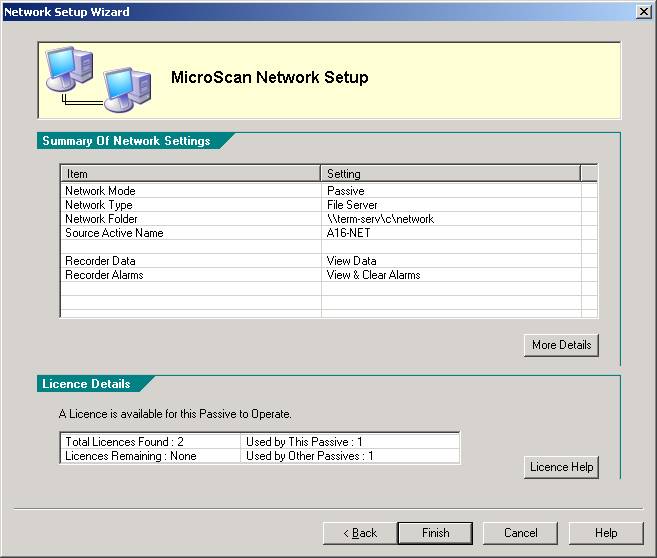Click Used by Other Passives : 1
The height and width of the screenshot is (558, 657).
pos(310,456)
